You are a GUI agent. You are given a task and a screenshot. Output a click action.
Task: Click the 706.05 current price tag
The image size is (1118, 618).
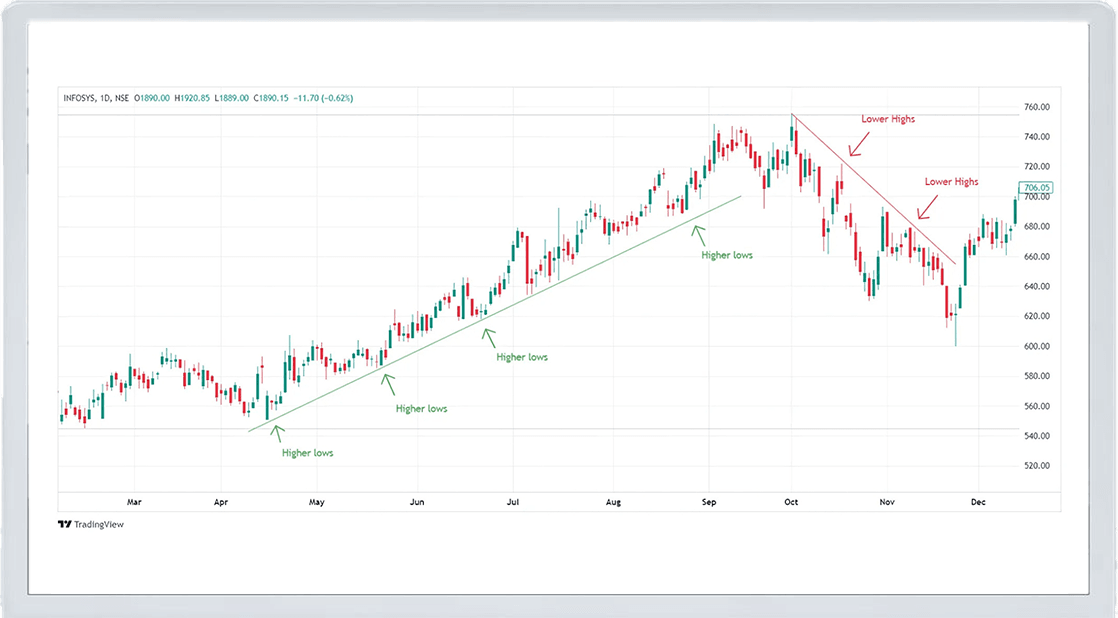(x=1036, y=188)
